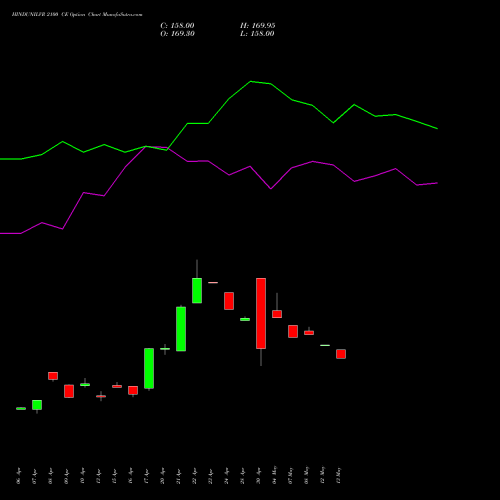Click the high value H: 169.95
Image resolution: width=500 pixels, height=500 pixels.
coord(258,26)
